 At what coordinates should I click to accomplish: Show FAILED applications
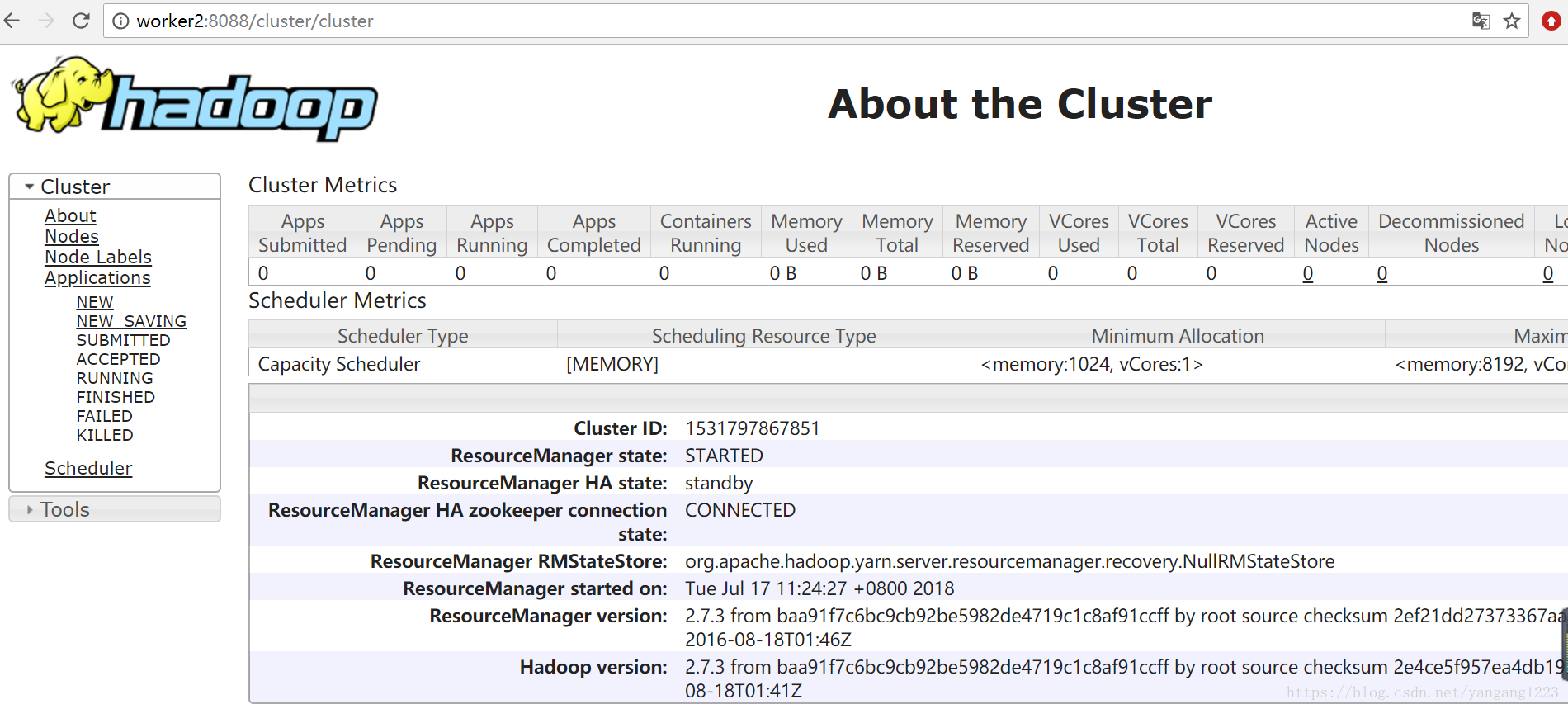(105, 416)
